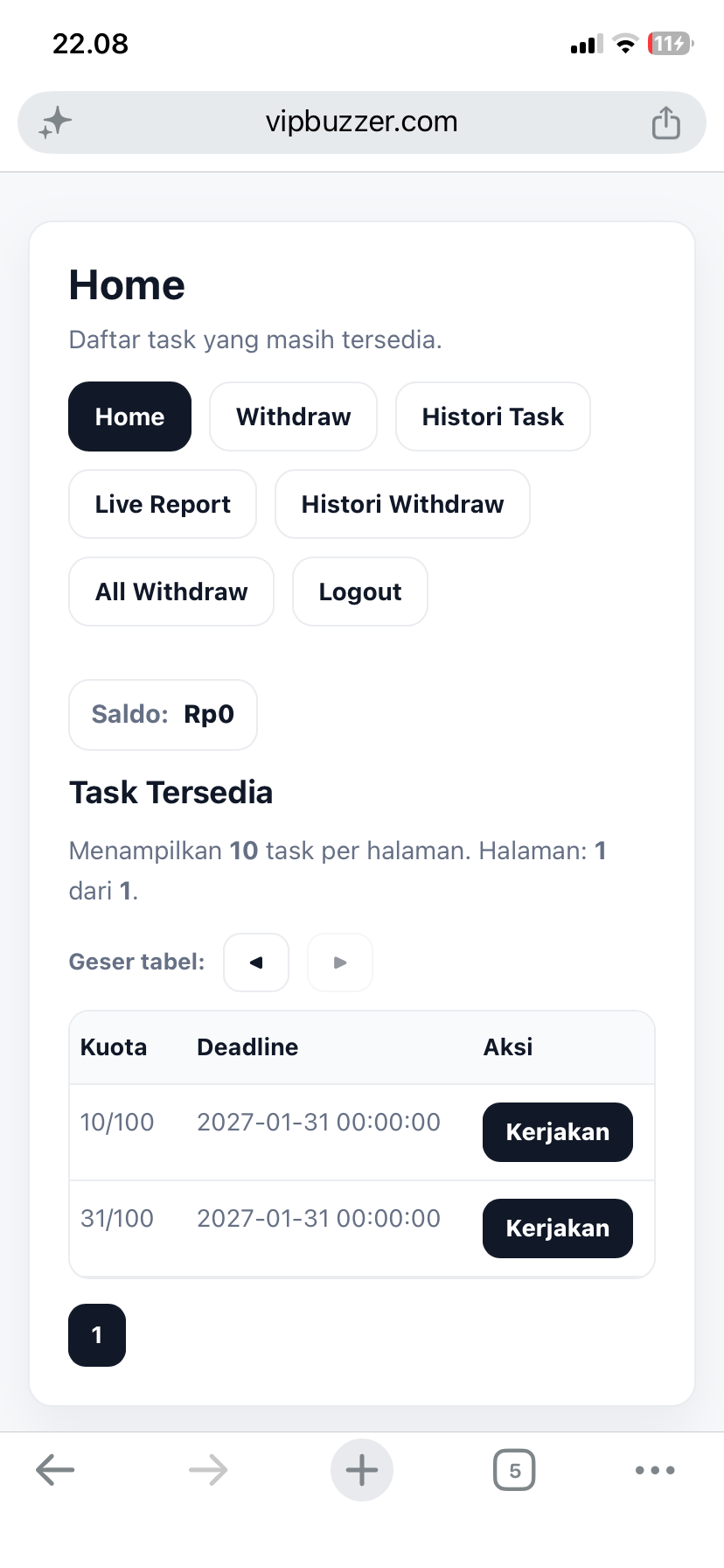Tap the sparkle icon in address bar
Image resolution: width=724 pixels, height=1568 pixels.
tap(55, 122)
